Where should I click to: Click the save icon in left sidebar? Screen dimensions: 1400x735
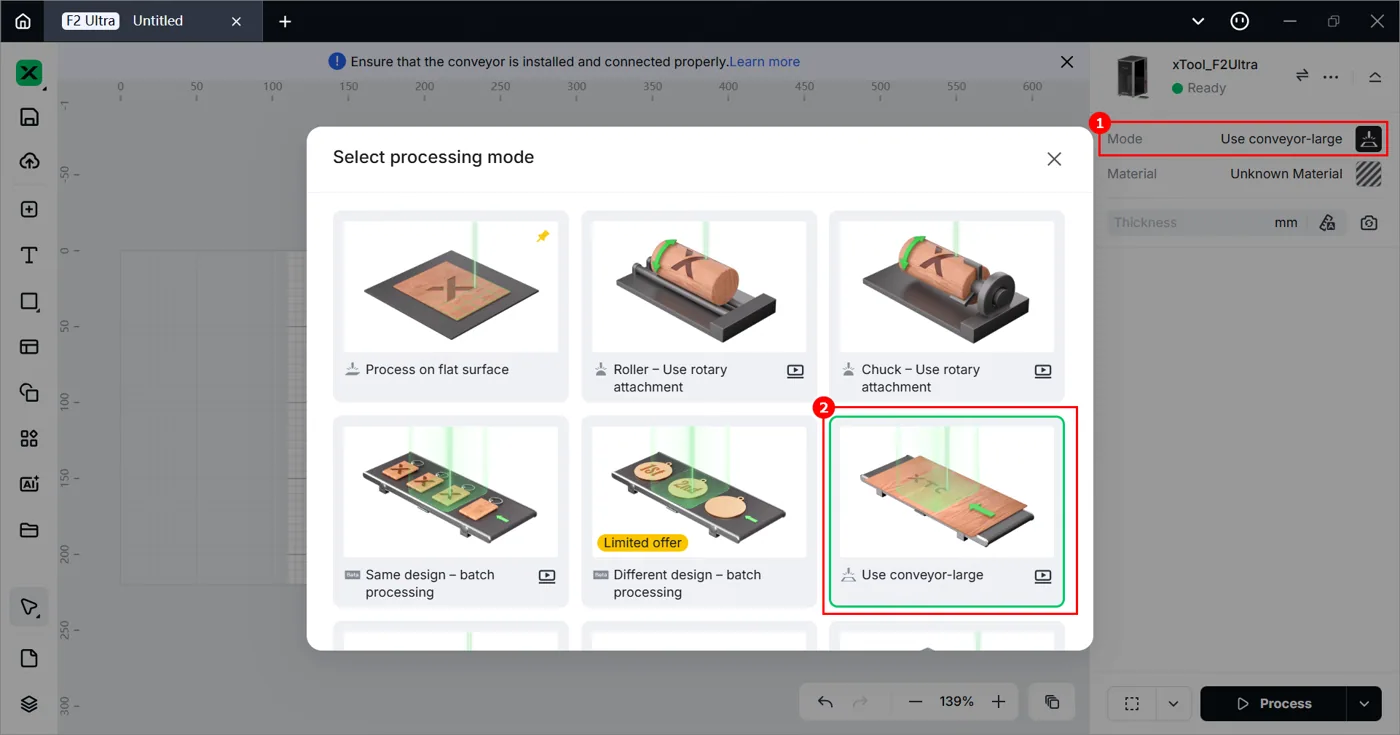point(29,117)
